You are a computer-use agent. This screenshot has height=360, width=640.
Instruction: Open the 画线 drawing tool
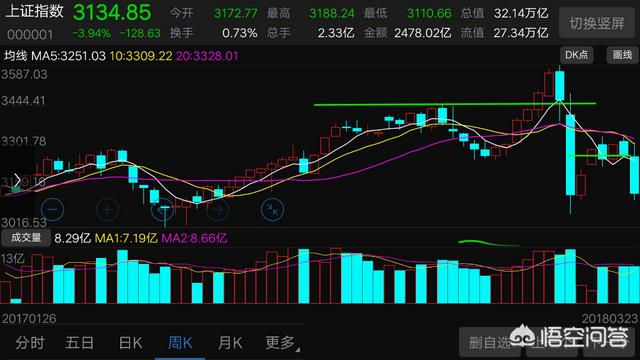(622, 55)
